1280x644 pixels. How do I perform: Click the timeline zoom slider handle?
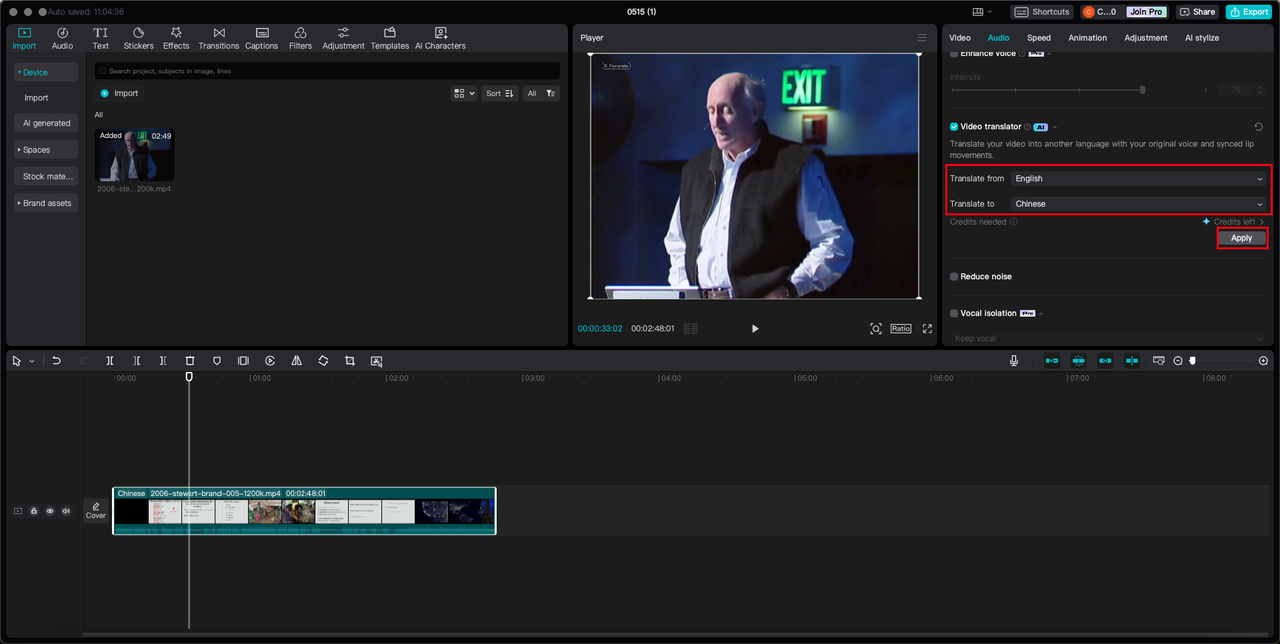[x=1192, y=361]
